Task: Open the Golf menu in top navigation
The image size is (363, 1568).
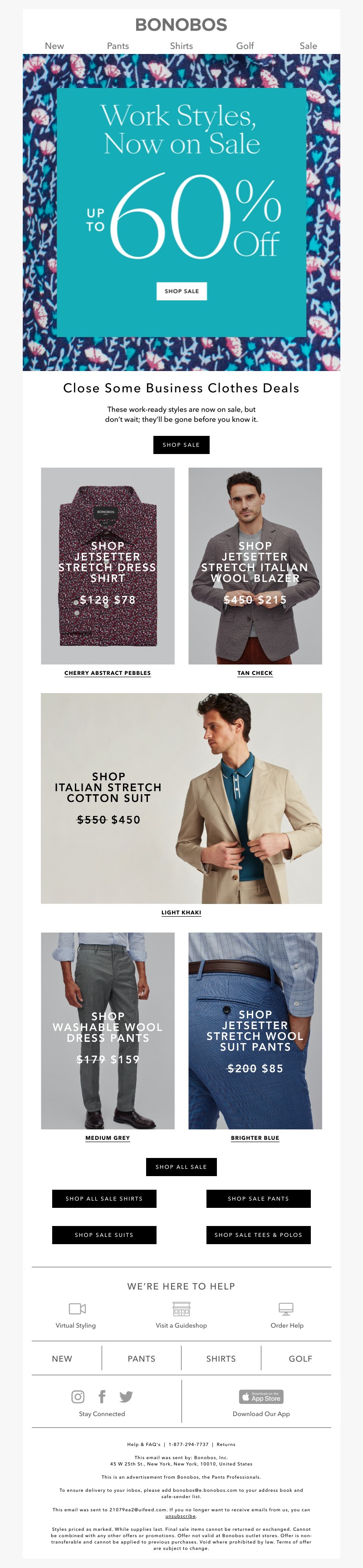Action: tap(245, 46)
